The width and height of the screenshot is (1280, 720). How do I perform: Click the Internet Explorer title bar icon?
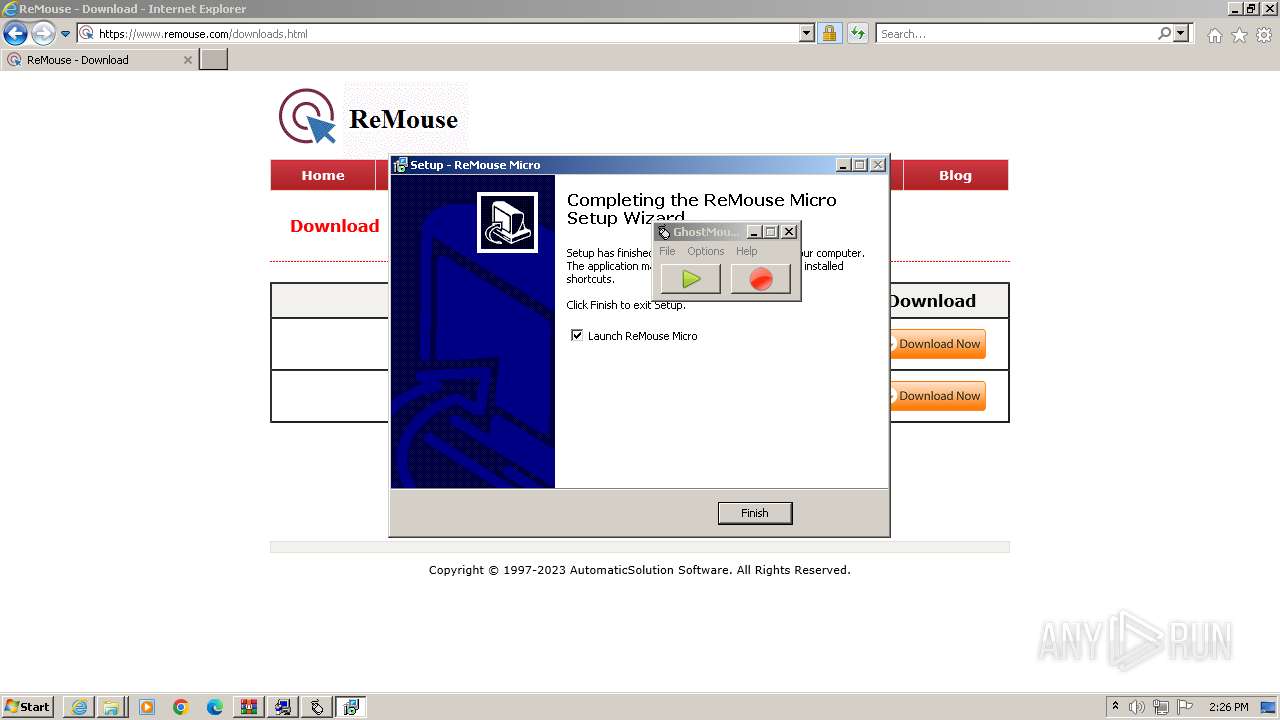pos(10,9)
